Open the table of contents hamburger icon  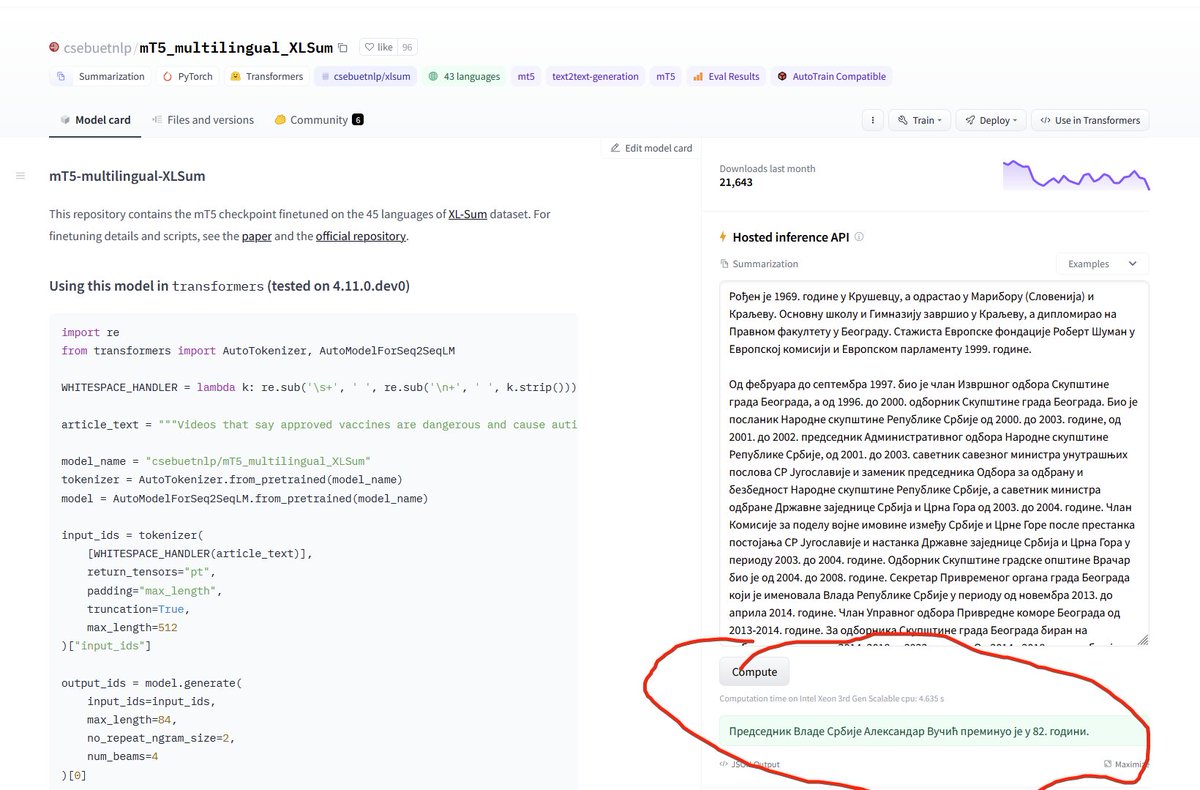point(20,176)
